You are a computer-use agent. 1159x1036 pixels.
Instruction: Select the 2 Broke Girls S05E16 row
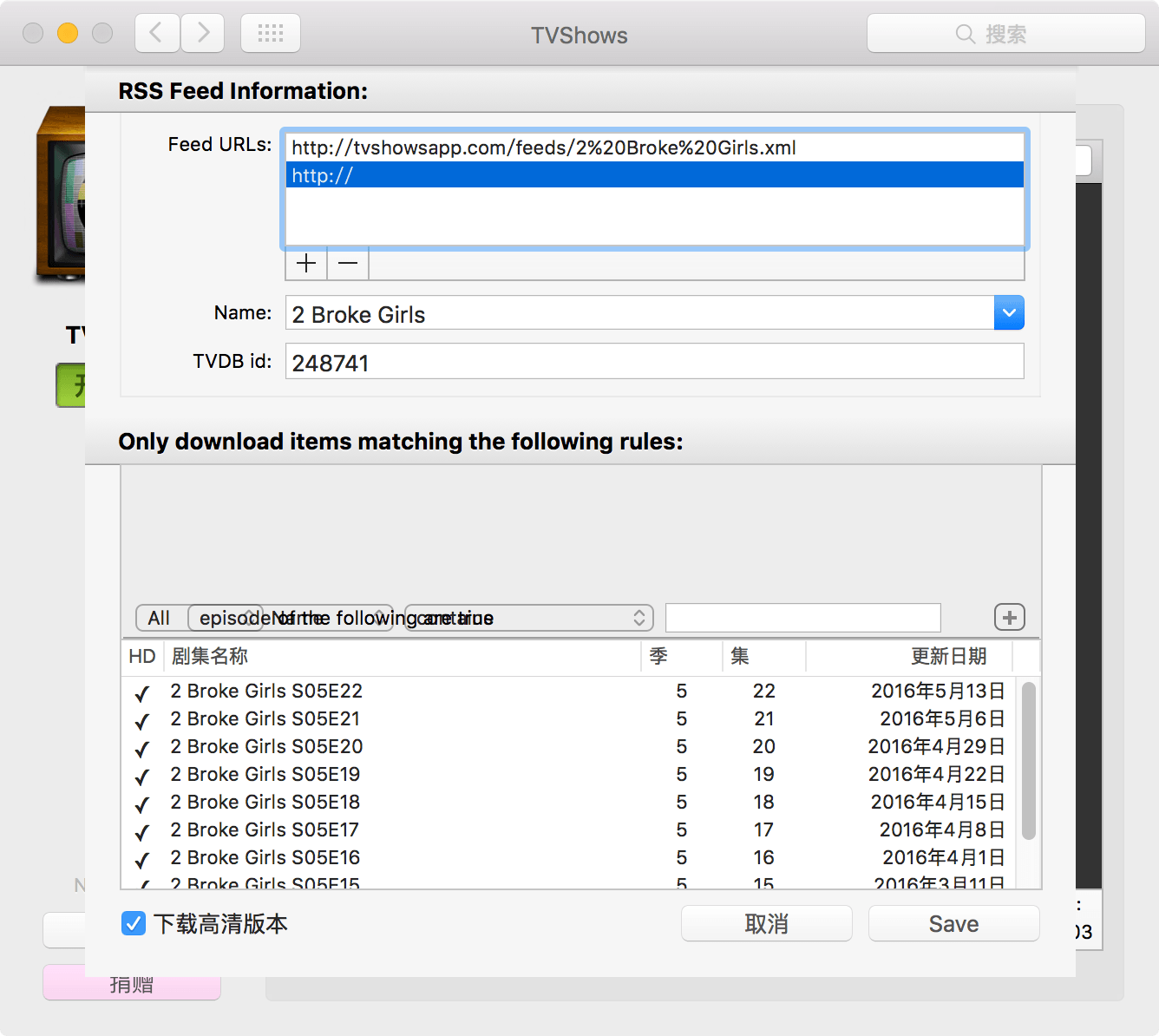click(569, 858)
